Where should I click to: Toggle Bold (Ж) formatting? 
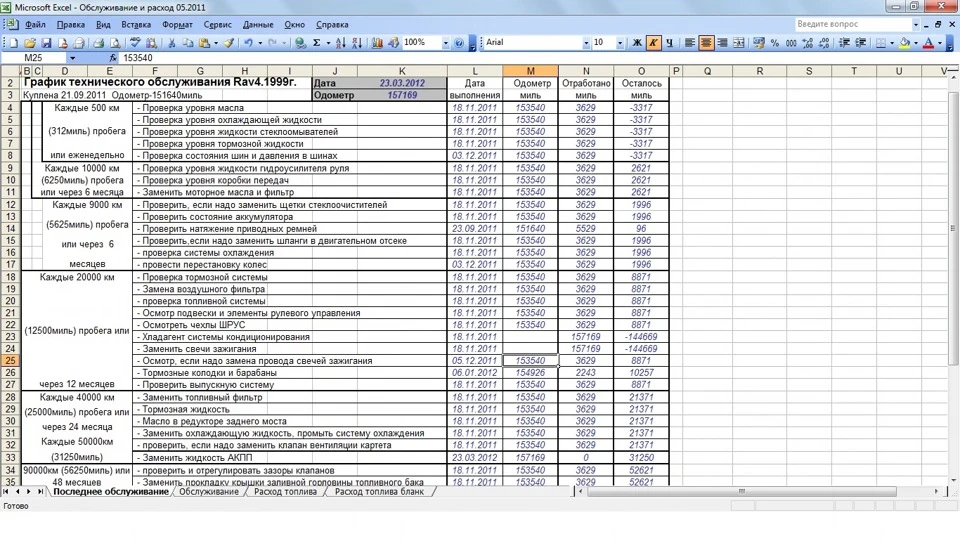[x=637, y=43]
